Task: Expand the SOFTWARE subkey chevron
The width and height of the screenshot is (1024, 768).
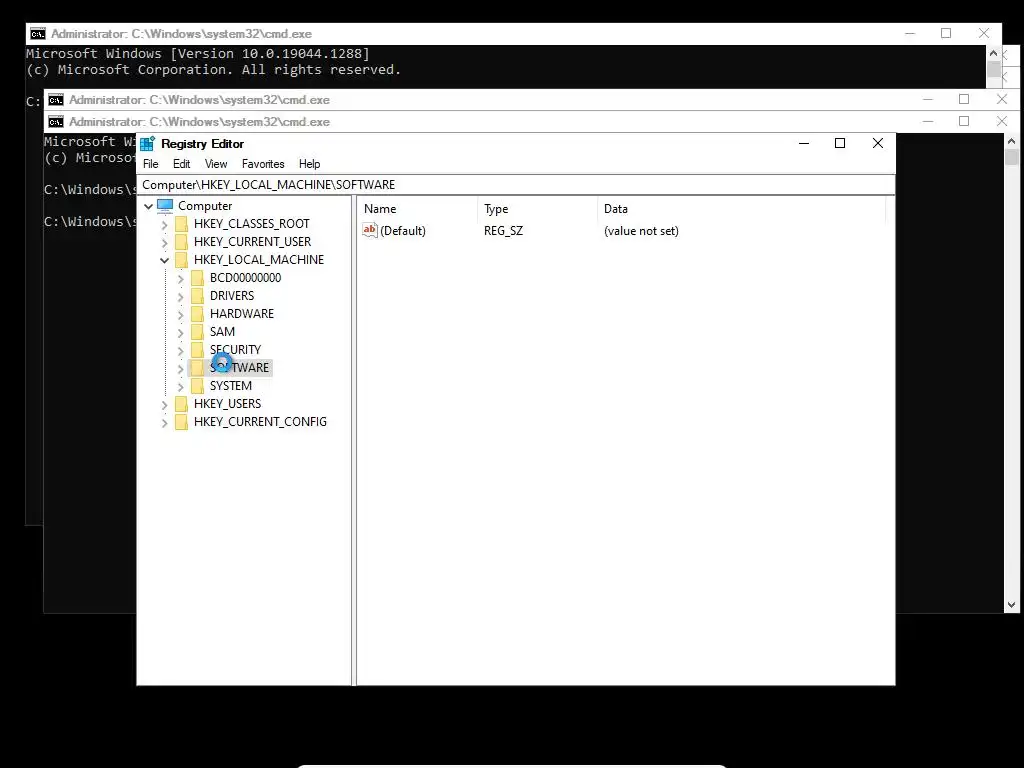Action: coord(180,368)
